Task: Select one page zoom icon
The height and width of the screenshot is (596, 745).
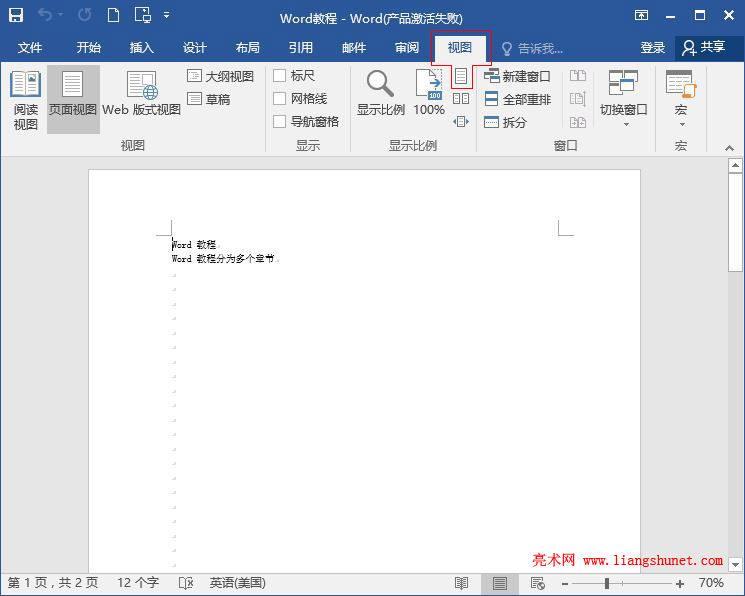Action: (x=461, y=76)
